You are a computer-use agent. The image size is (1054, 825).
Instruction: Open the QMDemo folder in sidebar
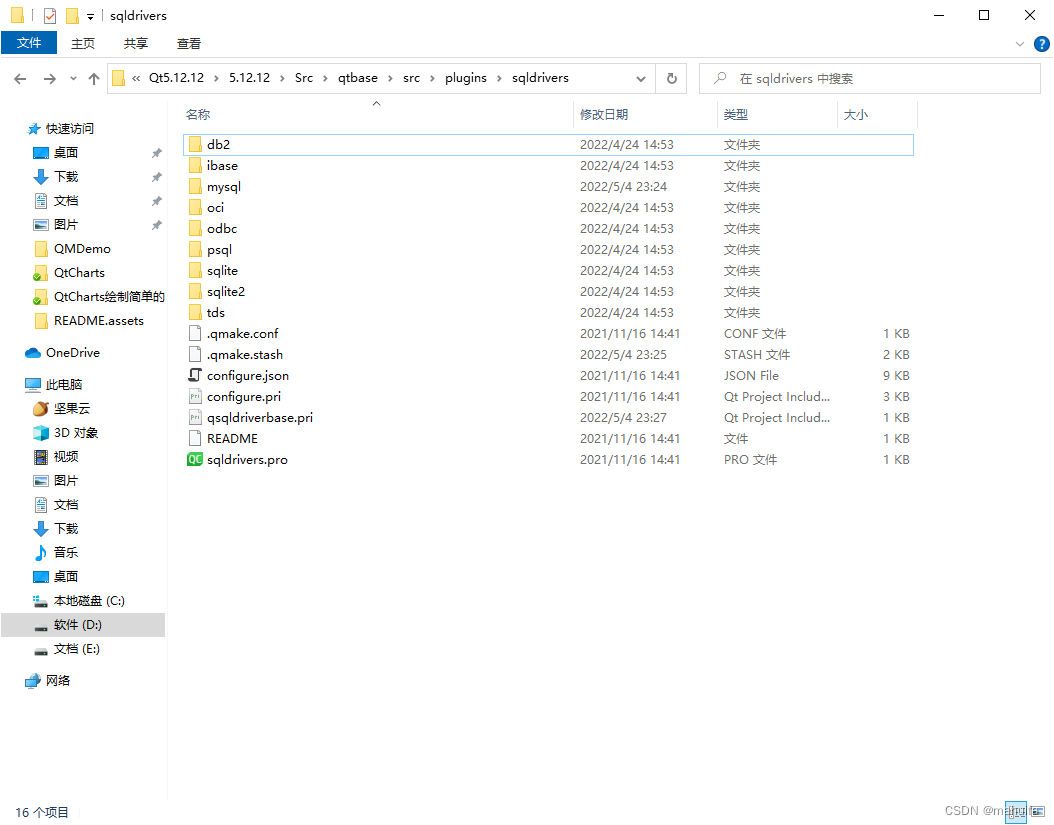point(82,249)
